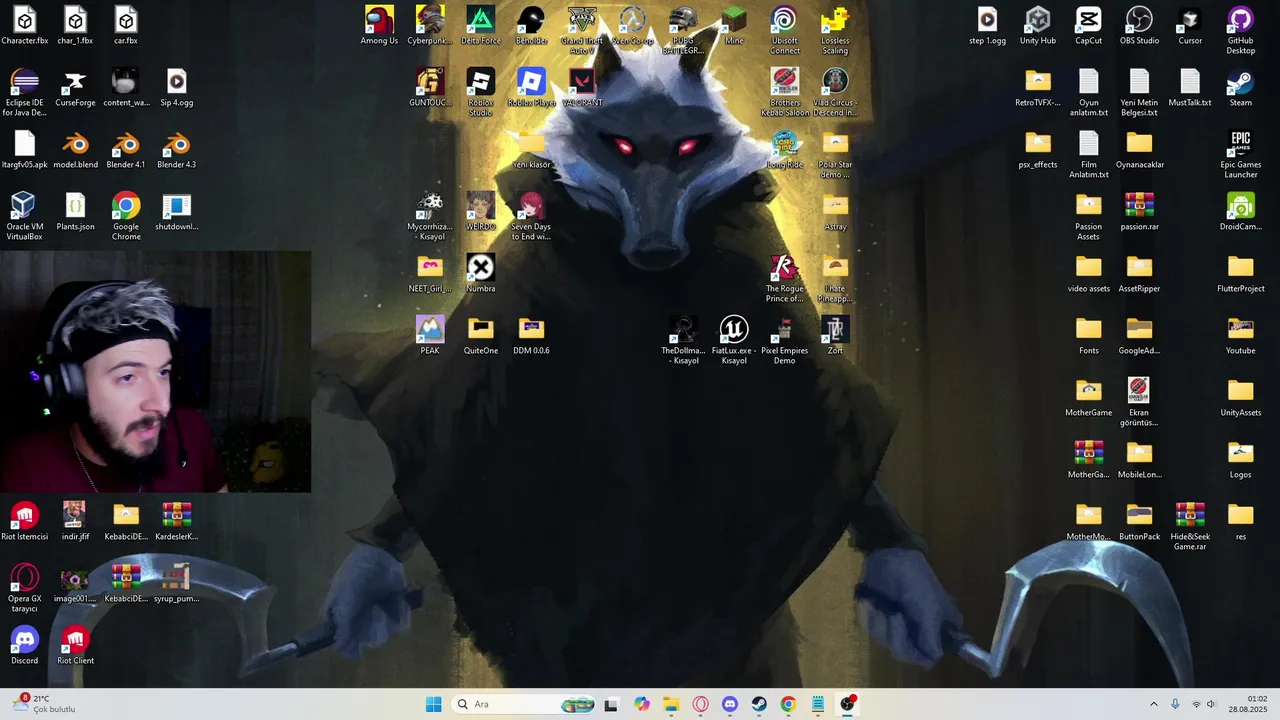Open File Explorer in taskbar
The height and width of the screenshot is (720, 1280).
(671, 704)
